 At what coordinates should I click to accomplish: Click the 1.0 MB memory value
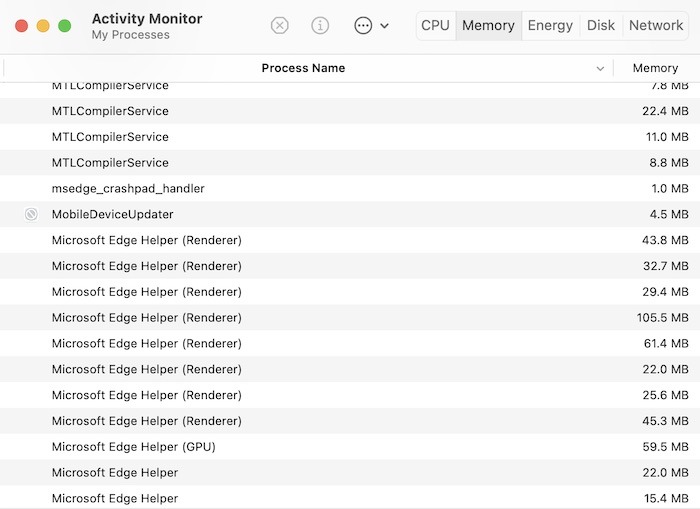pos(670,189)
